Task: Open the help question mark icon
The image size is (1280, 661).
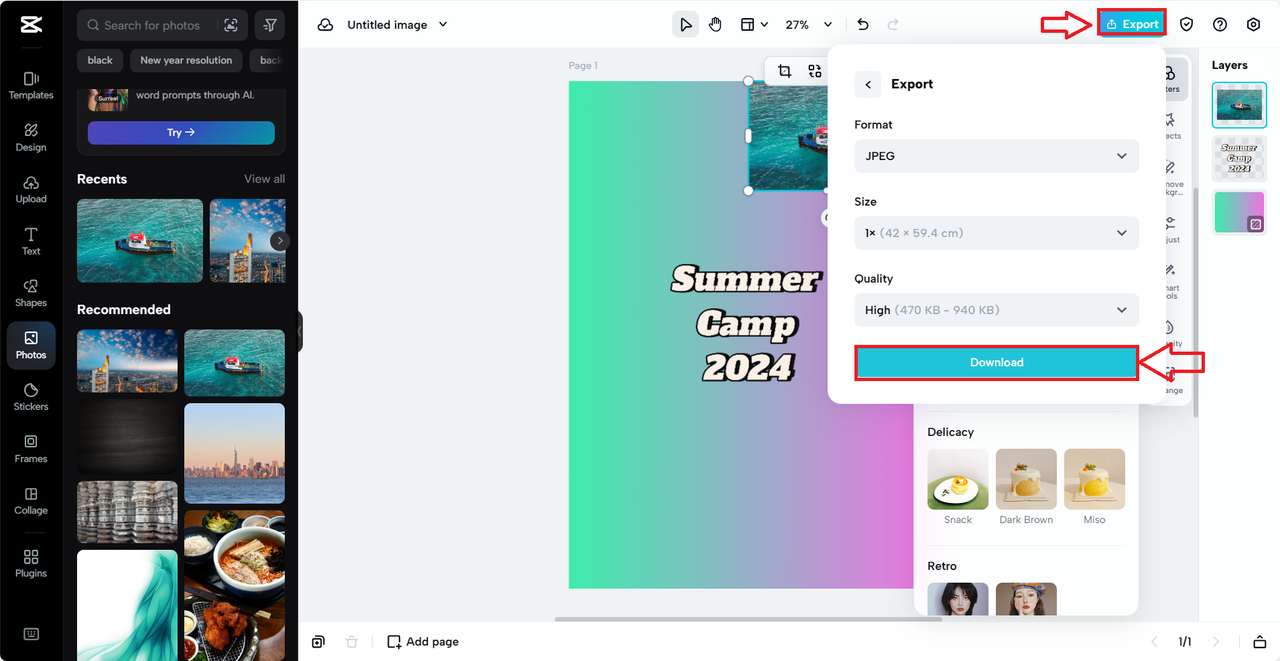Action: [1220, 25]
